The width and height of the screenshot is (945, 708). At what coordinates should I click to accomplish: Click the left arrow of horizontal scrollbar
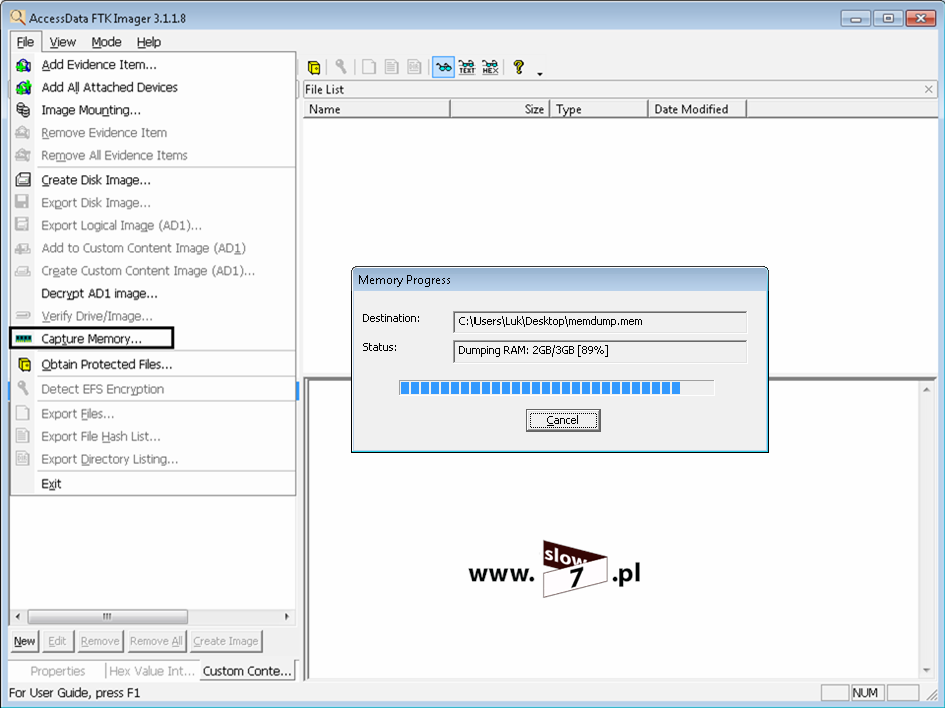(x=18, y=616)
